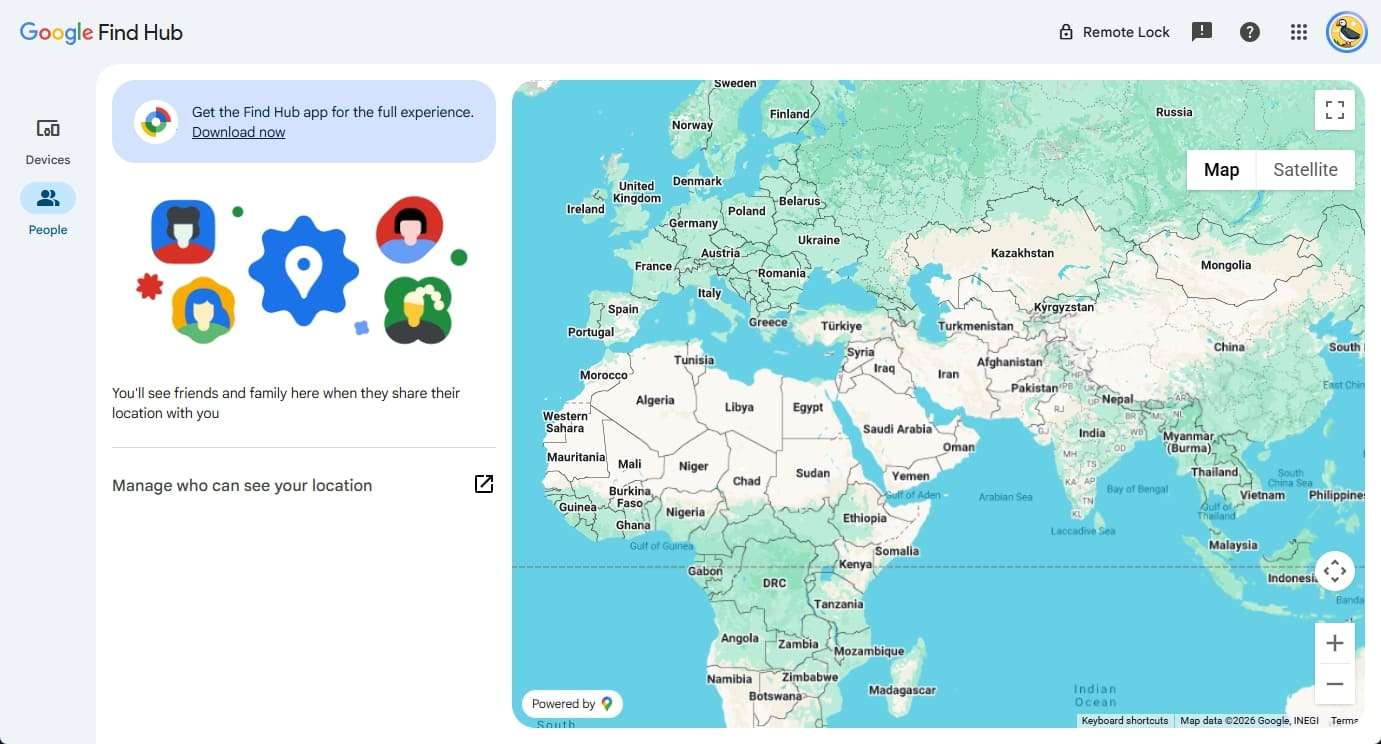Screen dimensions: 1381x744
Task: Click the Egypt label on the map
Action: (808, 407)
